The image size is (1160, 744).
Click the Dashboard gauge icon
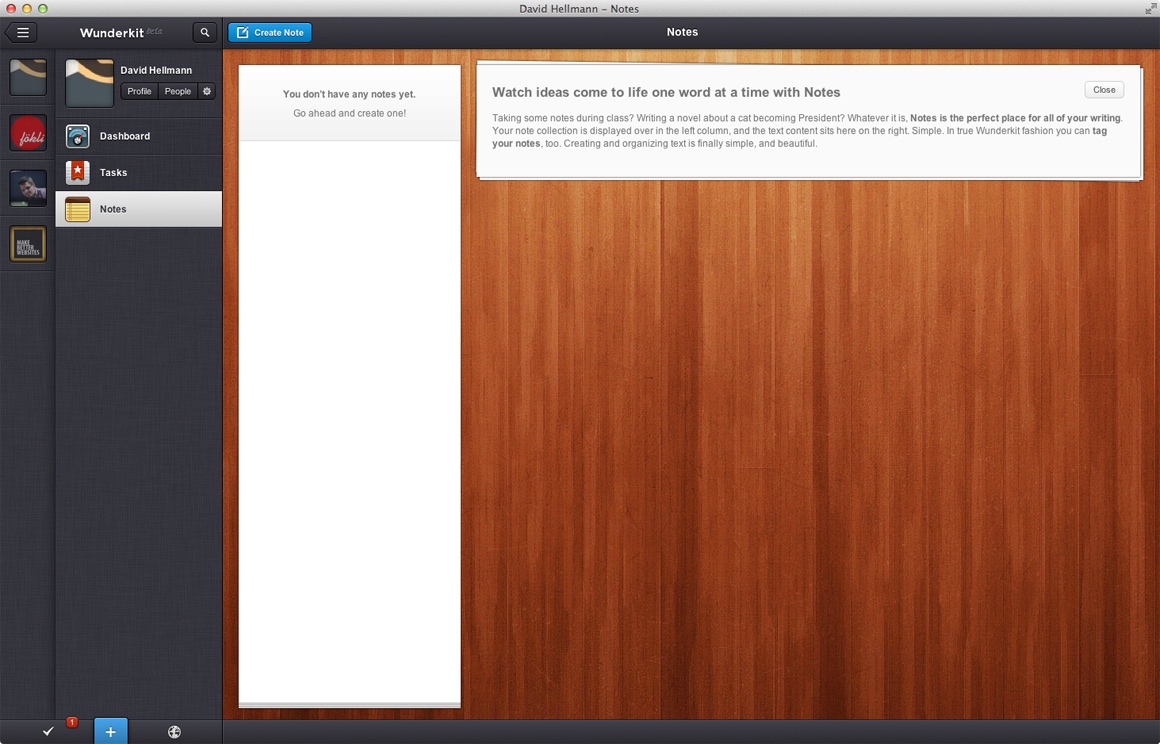coord(78,137)
